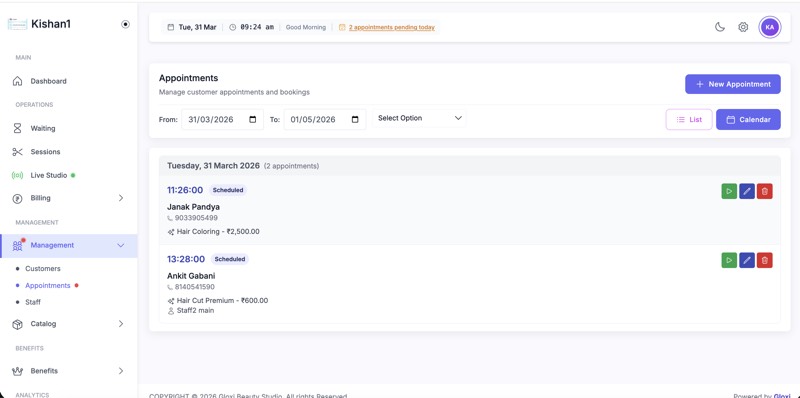The width and height of the screenshot is (800, 398).
Task: Click the Dashboard home icon
Action: pyautogui.click(x=17, y=81)
